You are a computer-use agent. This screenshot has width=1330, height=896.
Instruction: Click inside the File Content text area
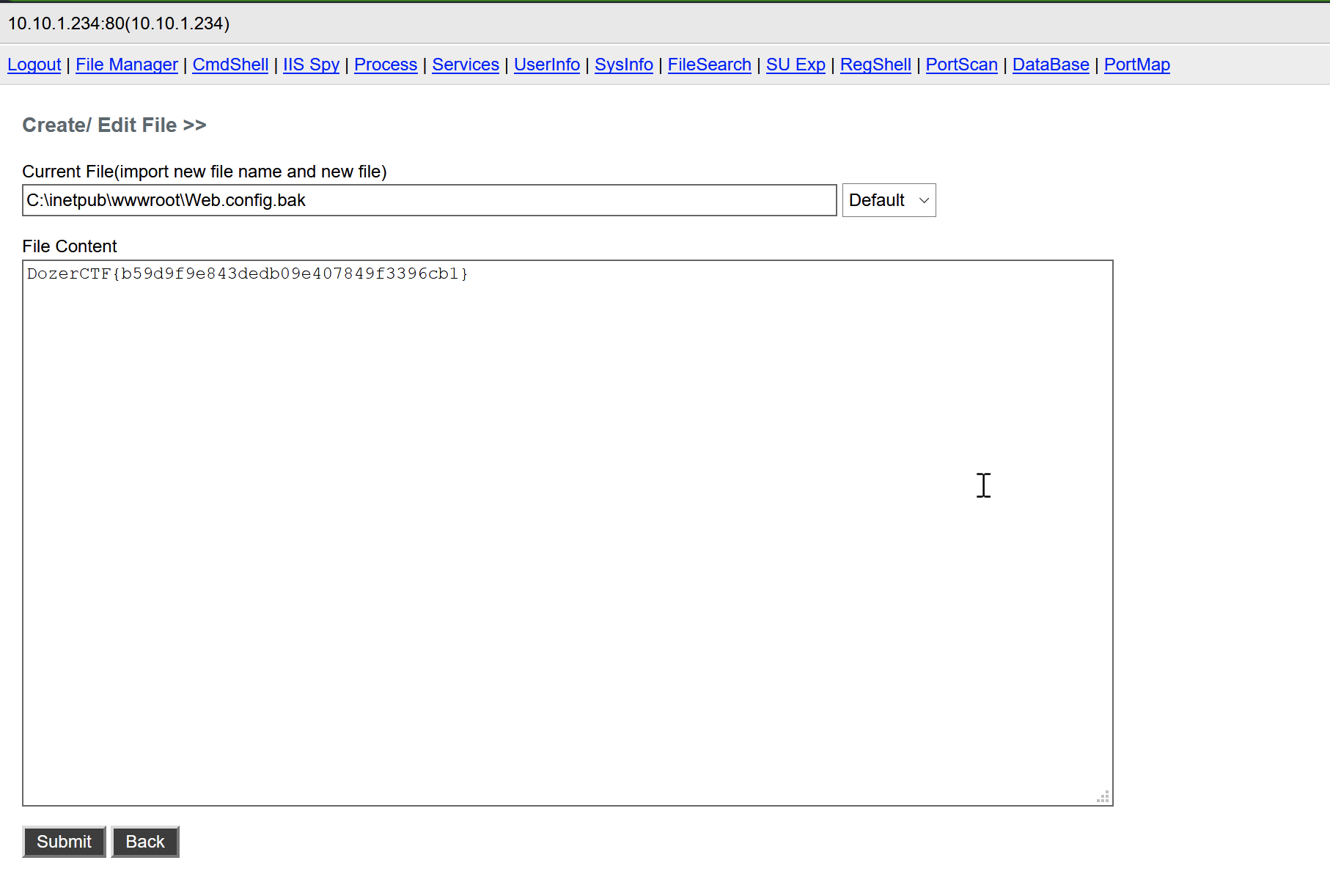click(x=567, y=533)
